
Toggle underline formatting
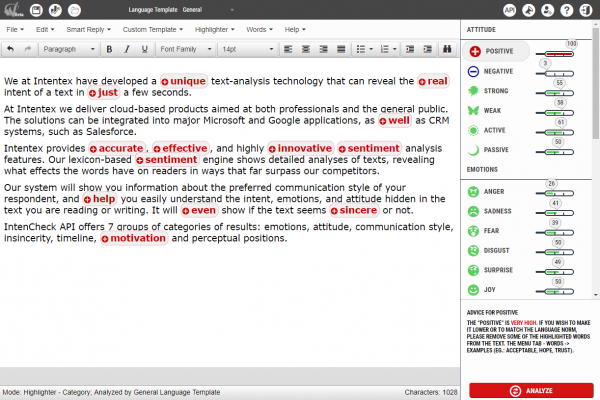tap(144, 49)
